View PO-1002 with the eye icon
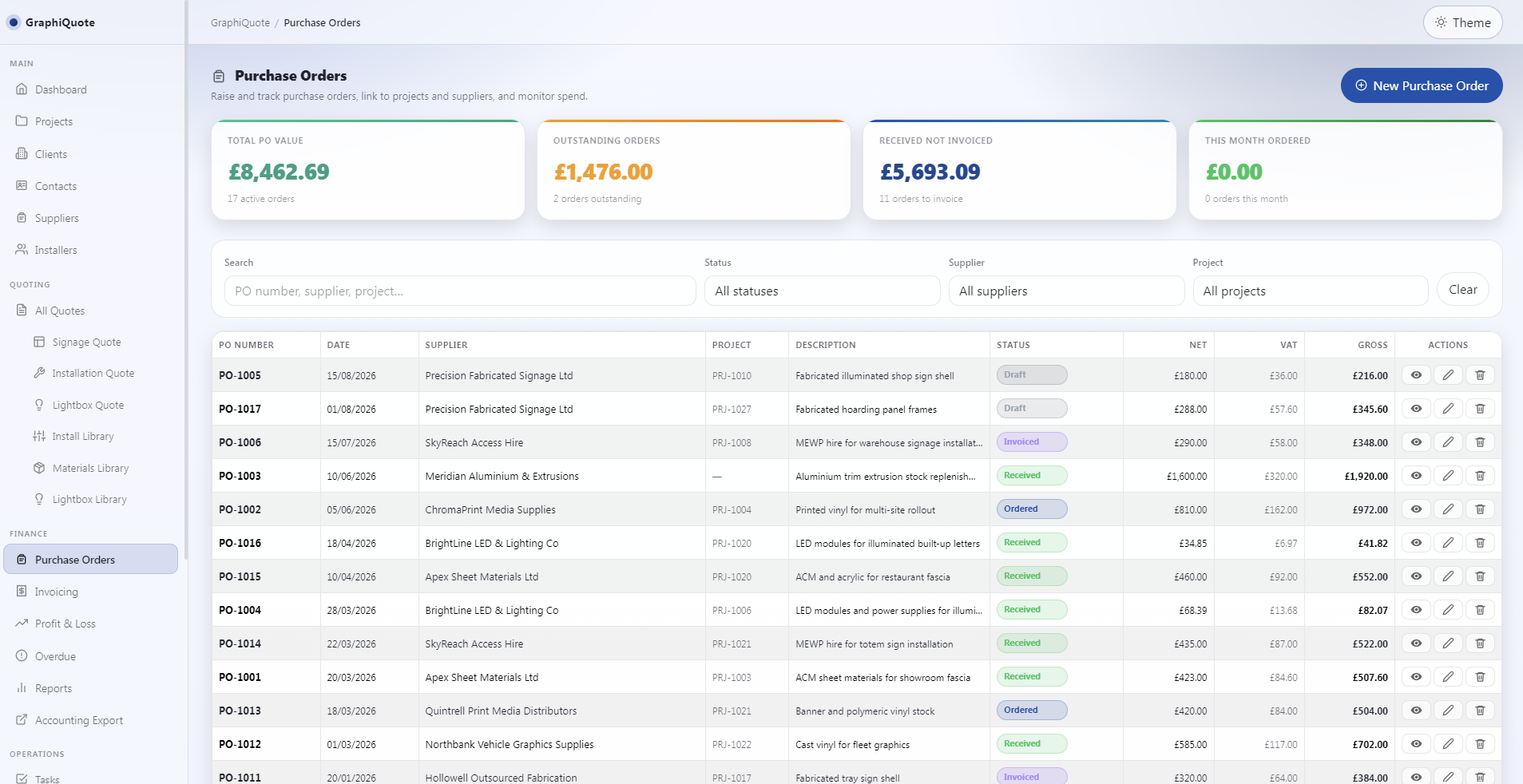Screen dimensions: 1523x784 pos(1416,509)
